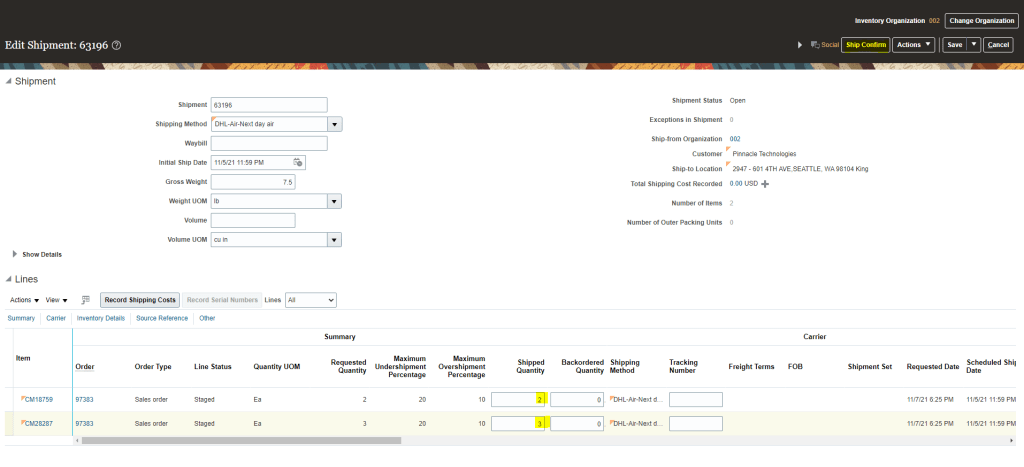Open item link CM18759
Image resolution: width=1024 pixels, height=467 pixels.
40,398
